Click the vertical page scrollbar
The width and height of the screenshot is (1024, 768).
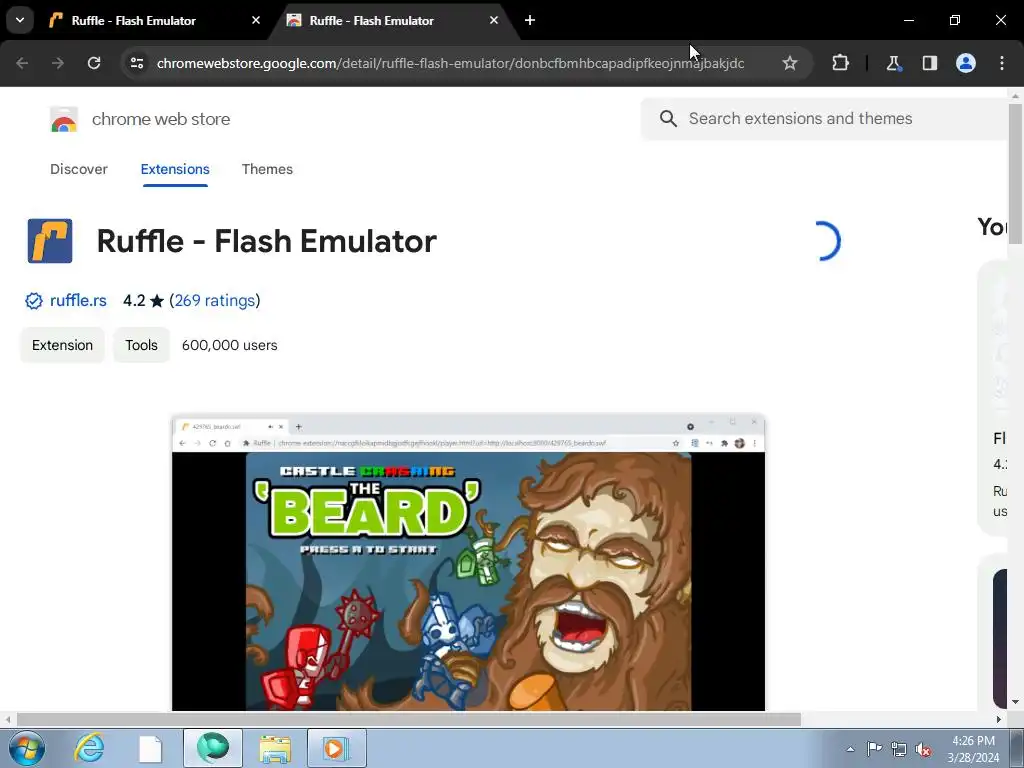tap(1014, 174)
